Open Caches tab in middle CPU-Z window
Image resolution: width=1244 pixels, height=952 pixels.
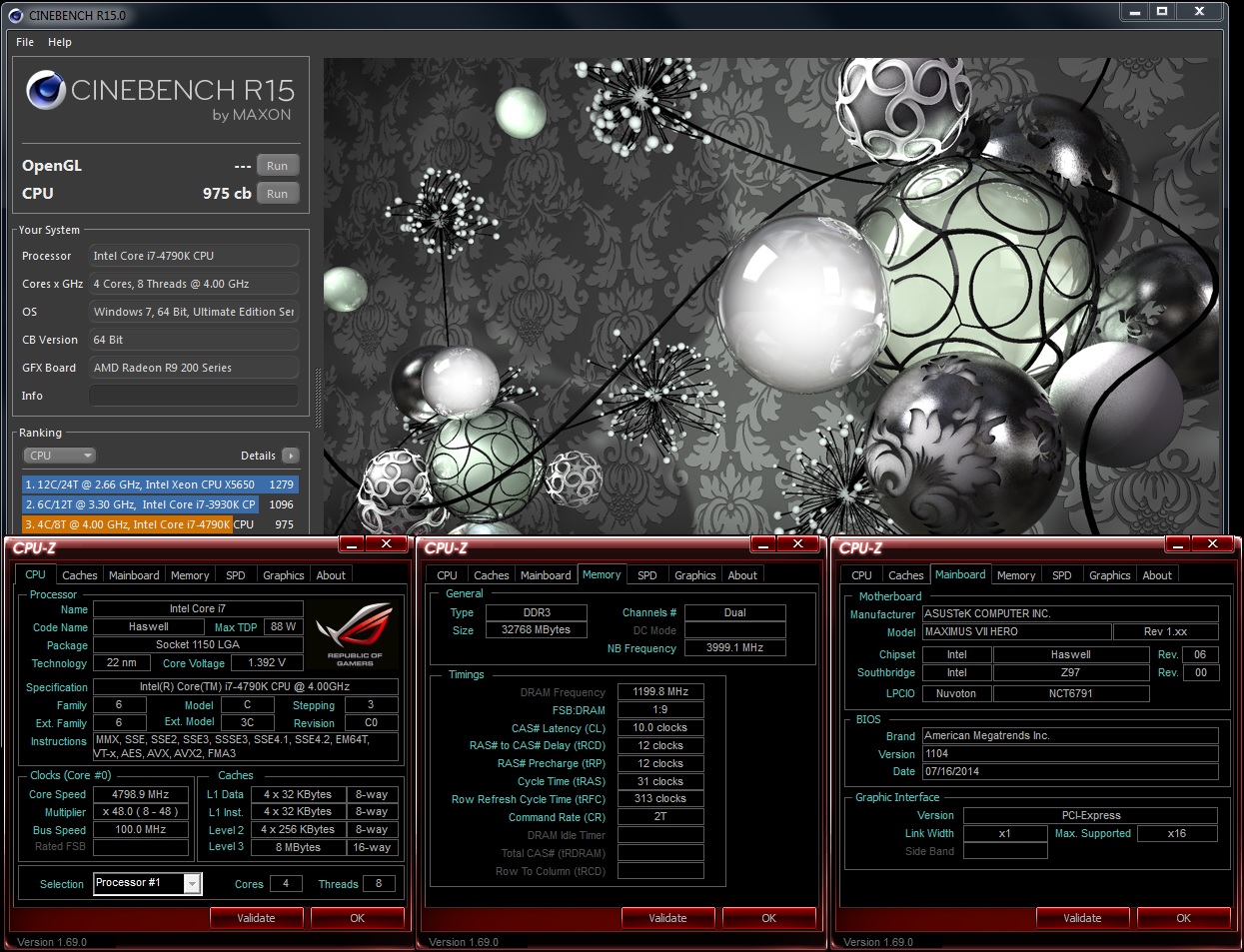(x=492, y=575)
